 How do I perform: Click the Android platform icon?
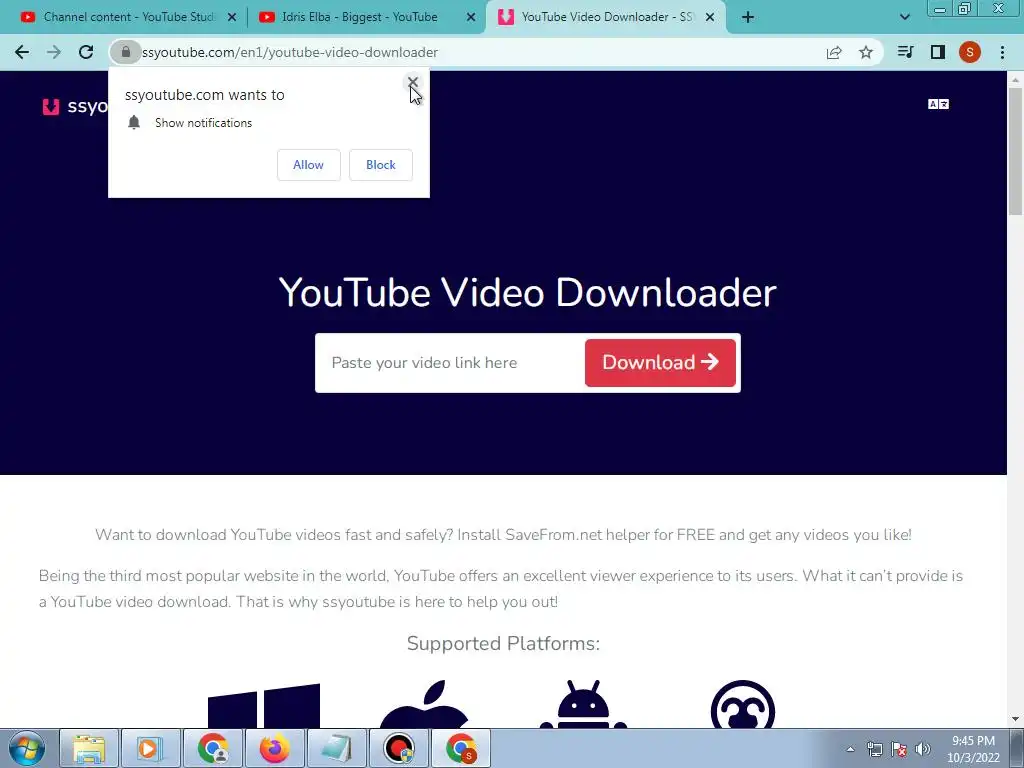[x=583, y=704]
